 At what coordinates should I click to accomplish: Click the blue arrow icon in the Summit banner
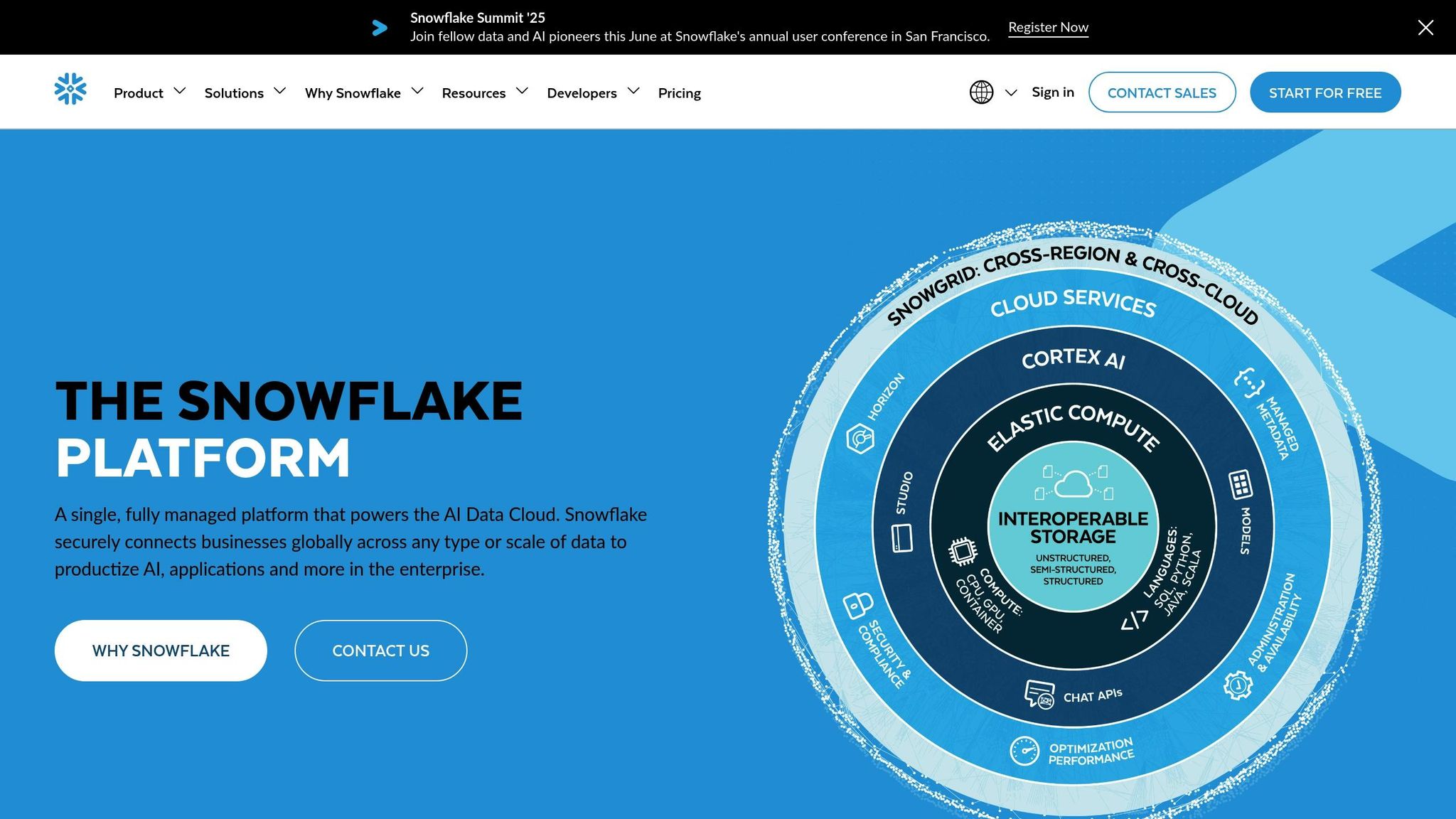tap(380, 28)
